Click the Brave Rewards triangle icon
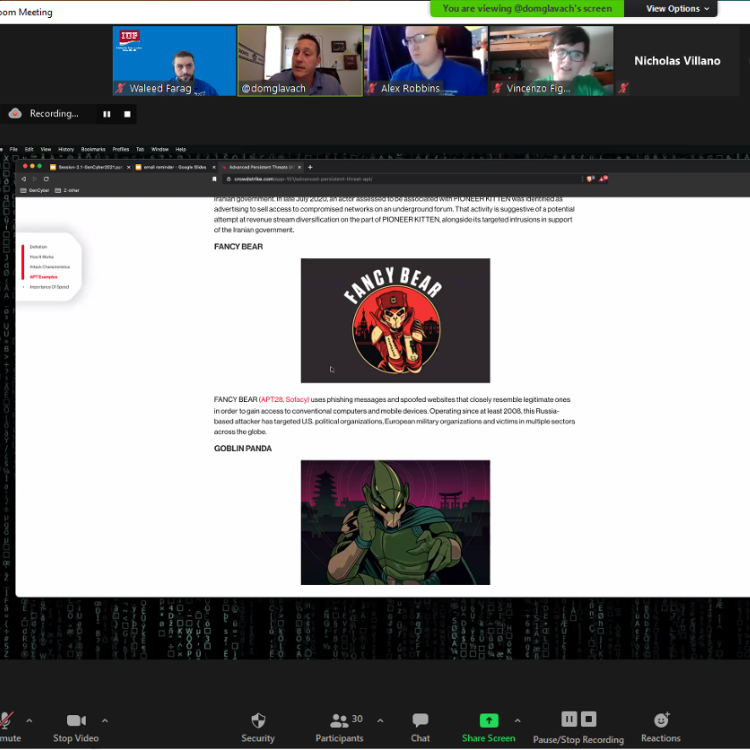This screenshot has height=750, width=750. pyautogui.click(x=603, y=179)
